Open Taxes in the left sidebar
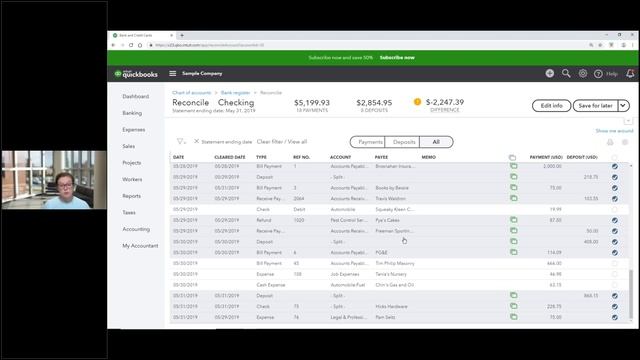640x360 pixels. point(129,213)
